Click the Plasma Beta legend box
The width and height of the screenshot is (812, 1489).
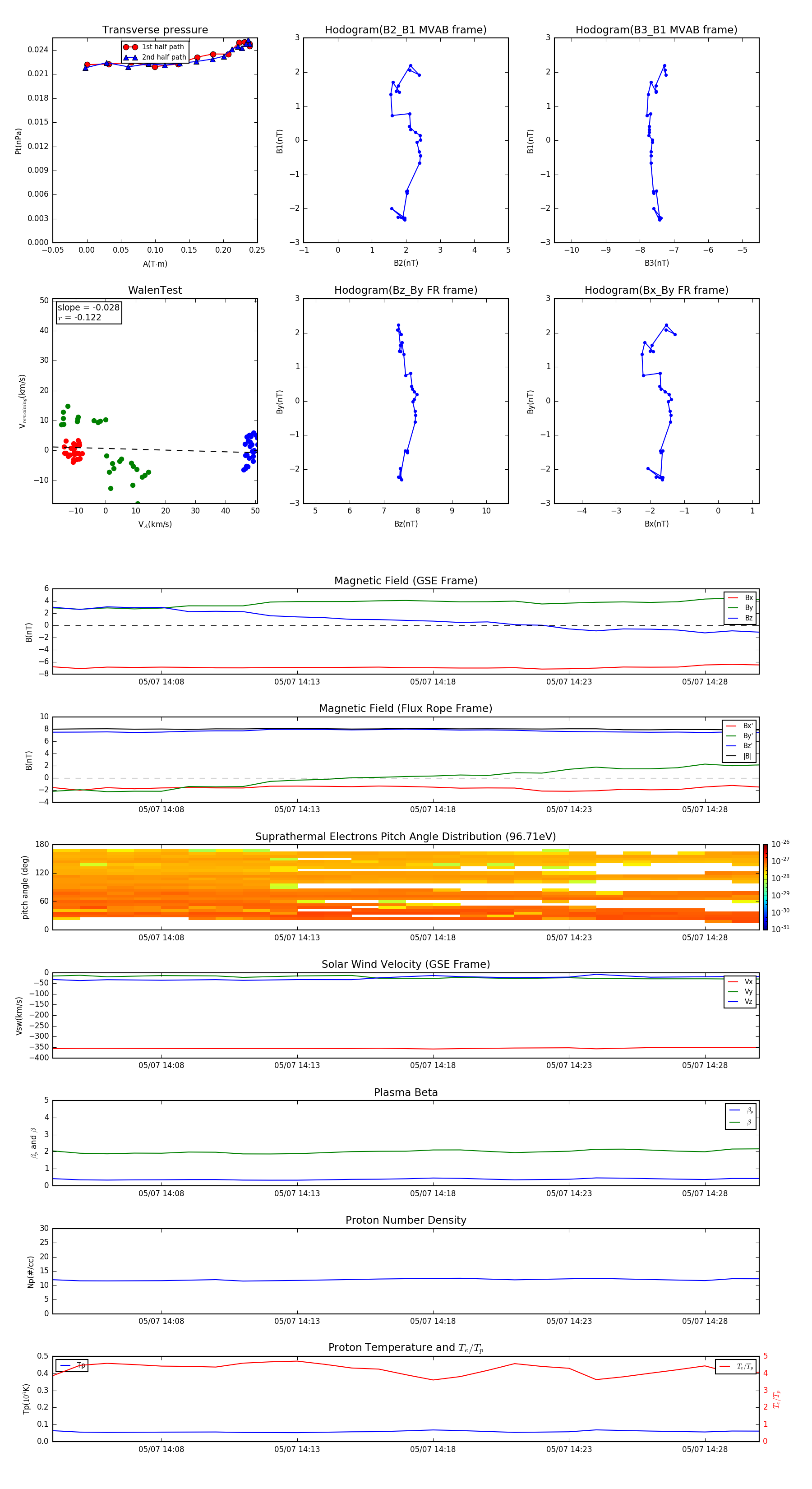click(x=741, y=1116)
